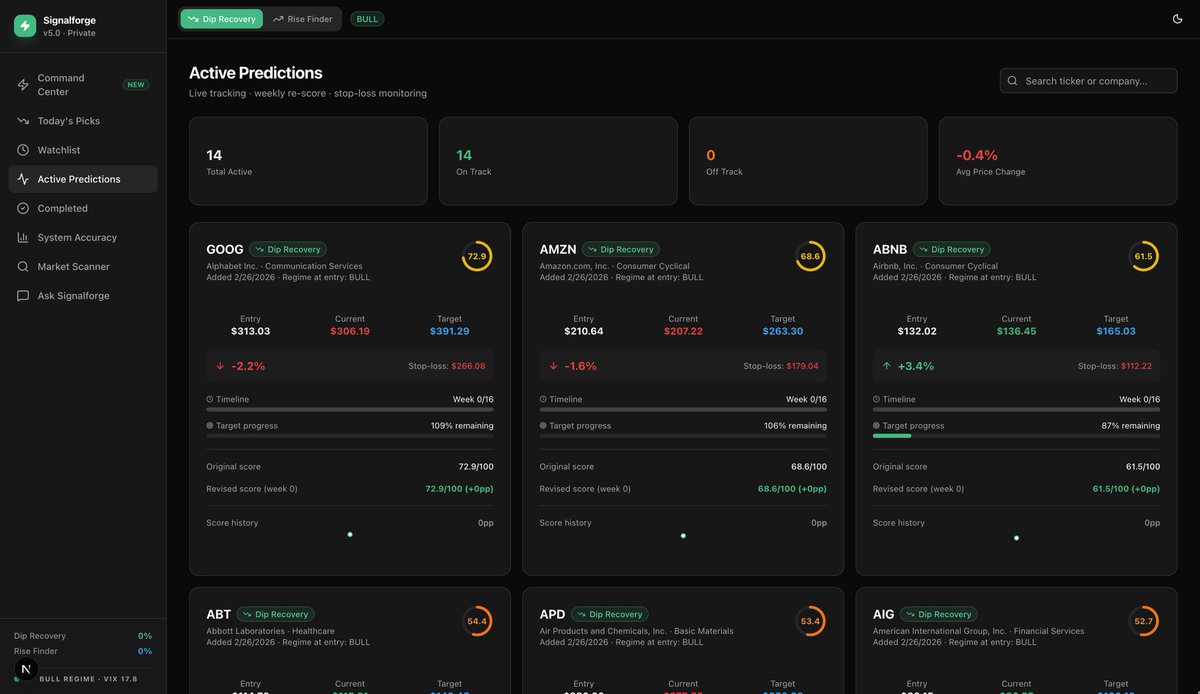Click GOOG stop-loss value $266.08
1200x694 pixels.
click(x=468, y=366)
